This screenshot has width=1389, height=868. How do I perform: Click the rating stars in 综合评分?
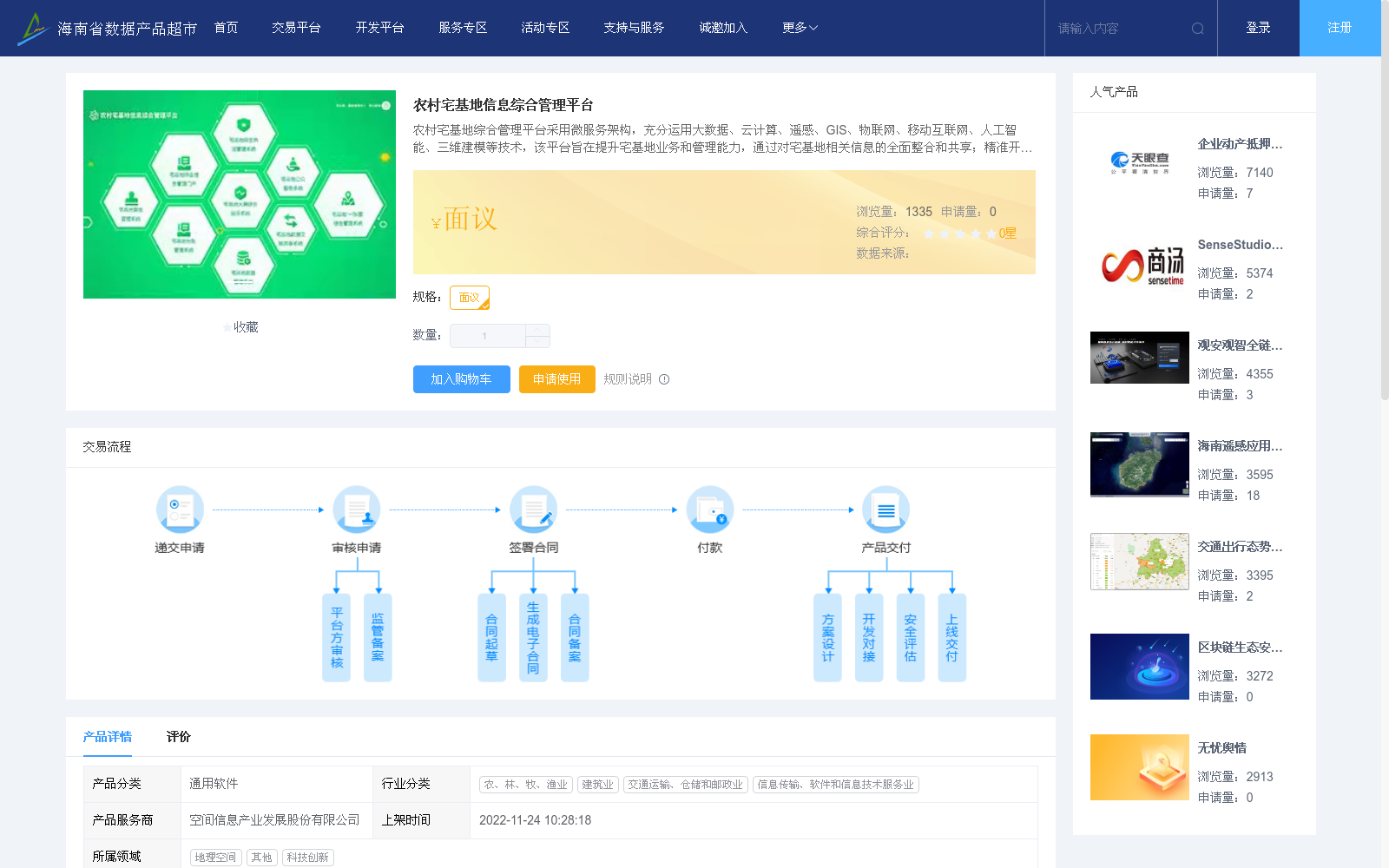click(x=960, y=233)
